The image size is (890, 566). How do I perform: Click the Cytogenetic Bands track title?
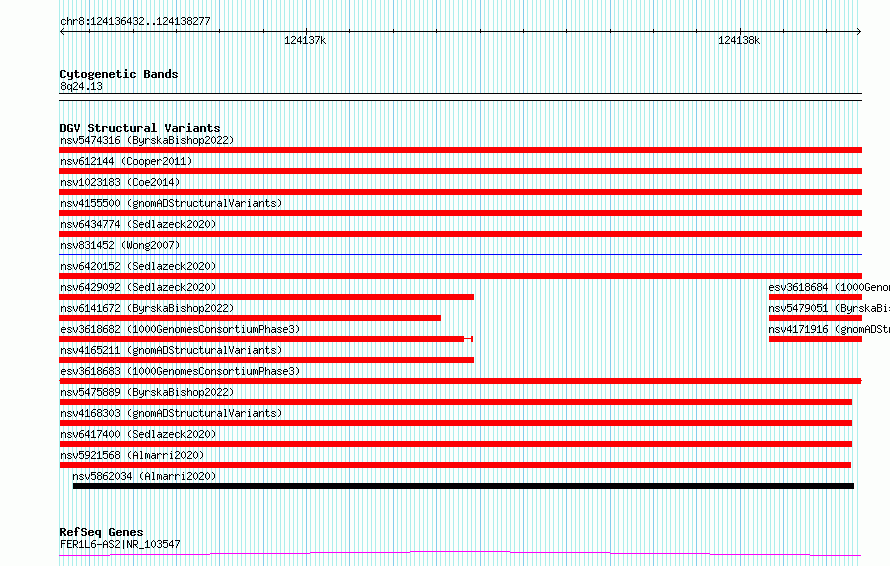pos(119,74)
